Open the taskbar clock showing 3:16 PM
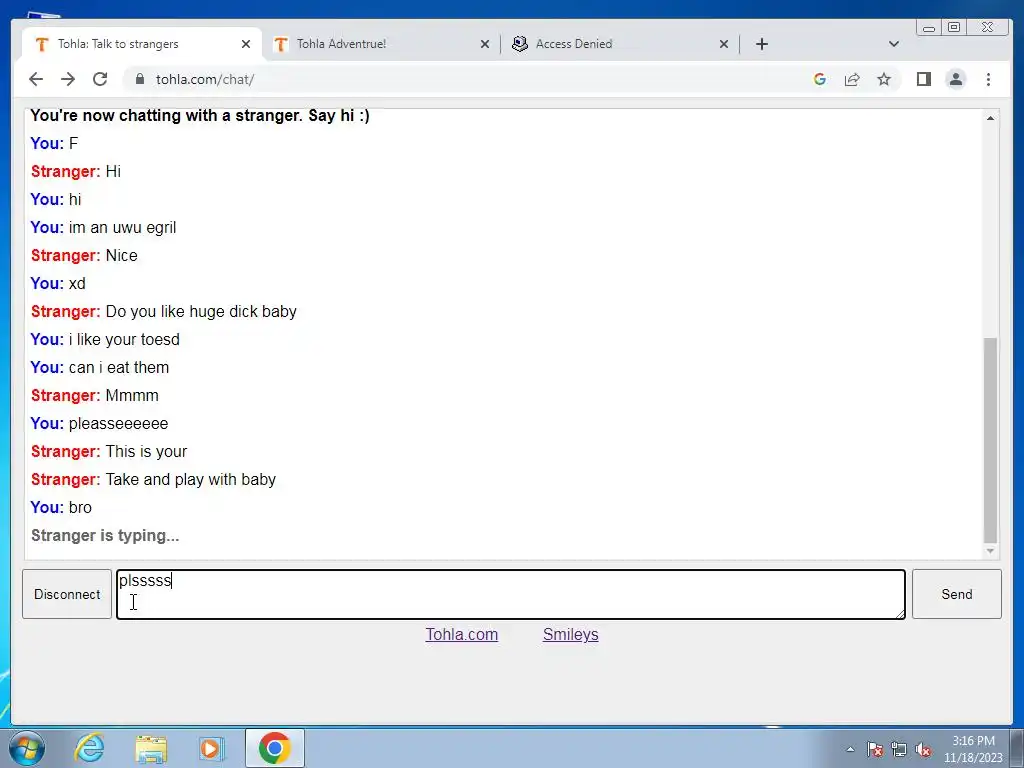Image resolution: width=1024 pixels, height=768 pixels. 973,749
